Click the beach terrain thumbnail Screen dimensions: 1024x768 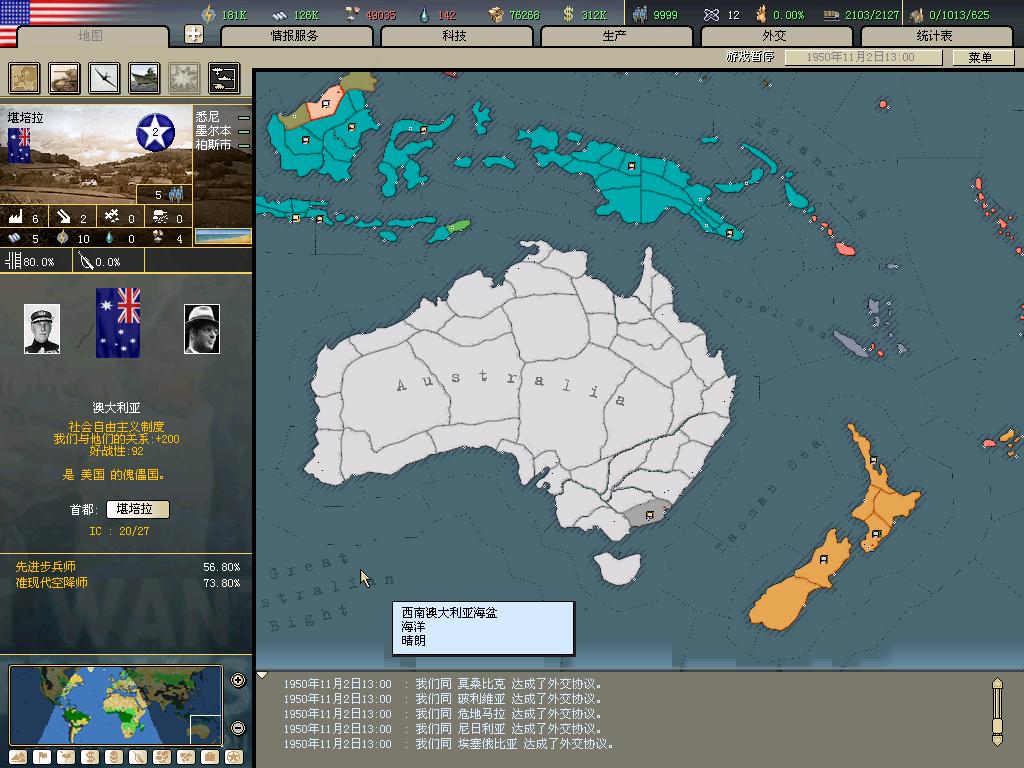pyautogui.click(x=223, y=236)
